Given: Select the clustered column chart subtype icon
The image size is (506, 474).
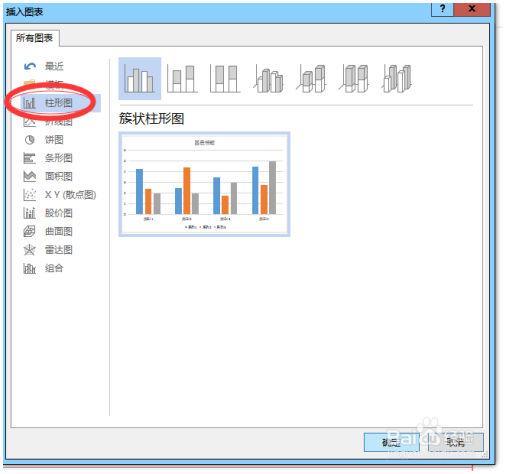Looking at the screenshot, I should click(140, 78).
